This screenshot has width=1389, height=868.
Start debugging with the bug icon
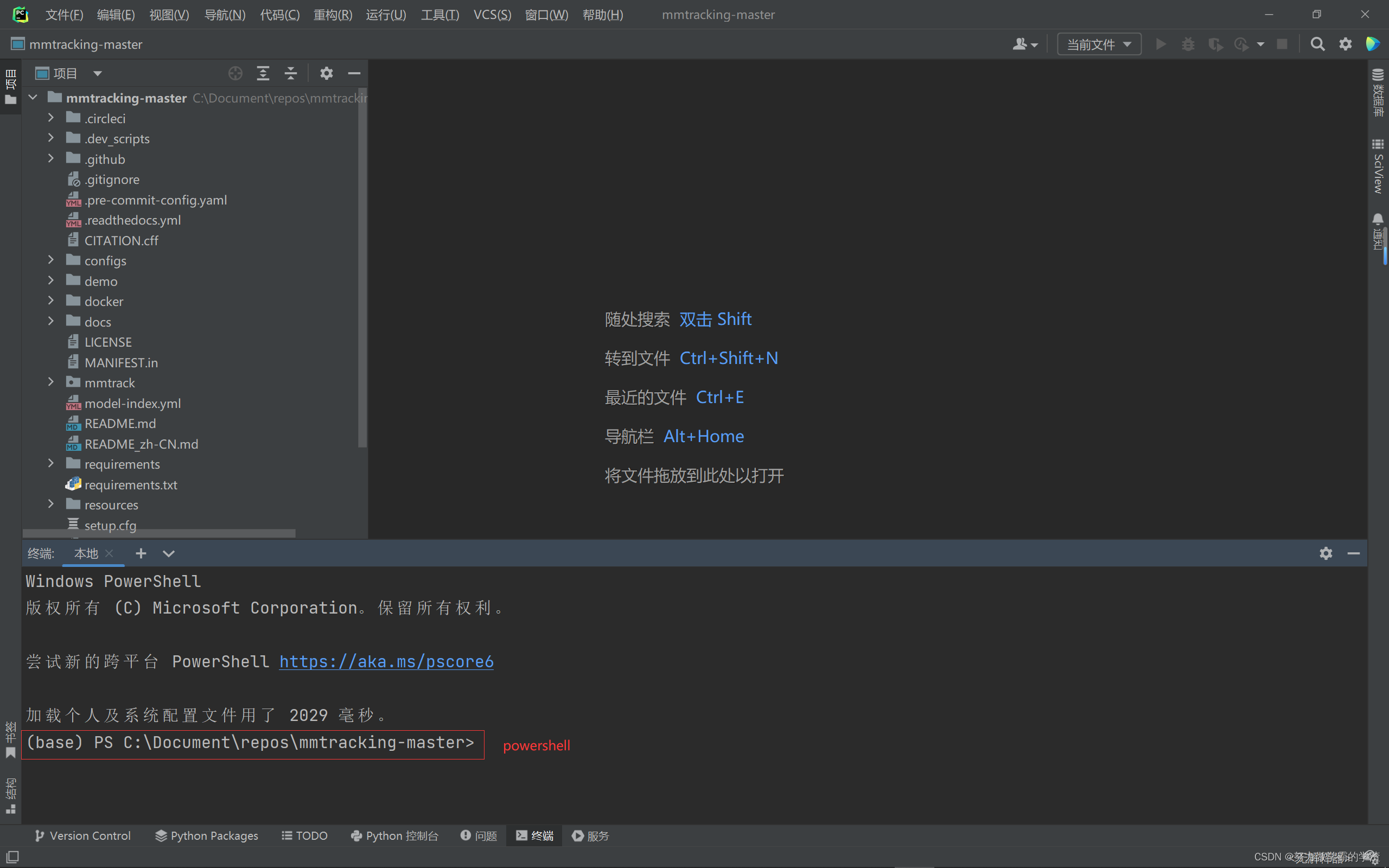(1188, 43)
